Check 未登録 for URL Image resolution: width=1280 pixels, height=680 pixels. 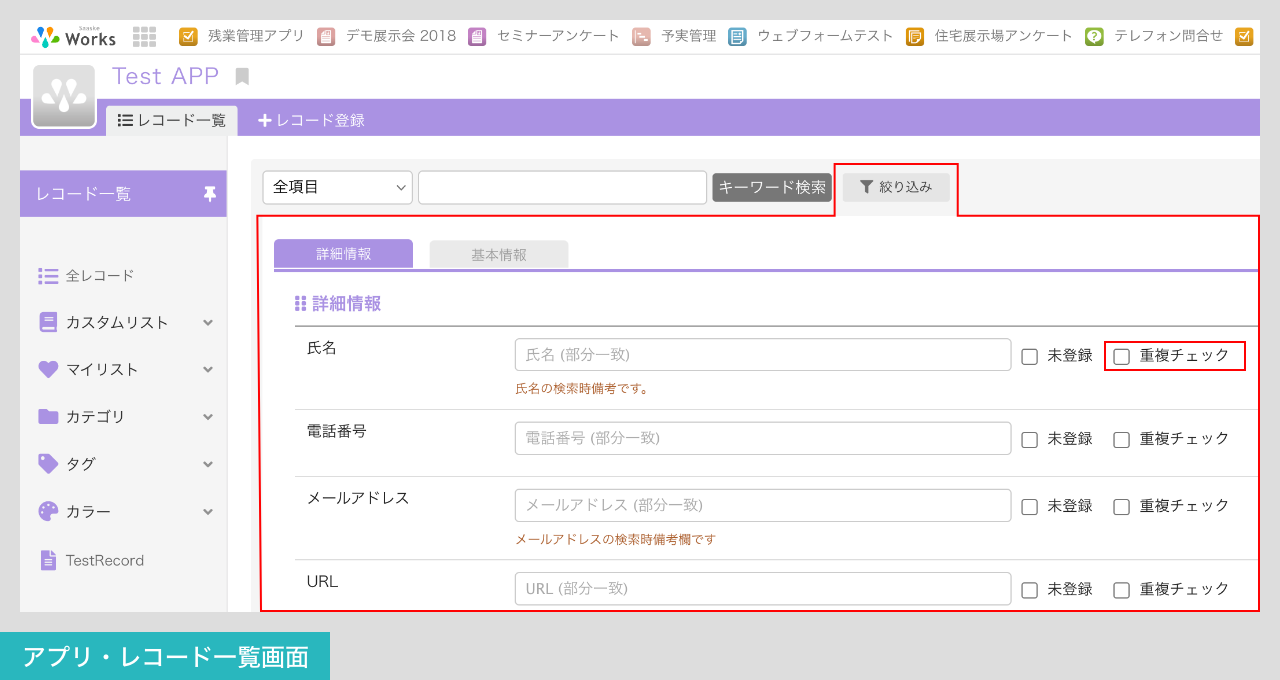[x=1029, y=590]
